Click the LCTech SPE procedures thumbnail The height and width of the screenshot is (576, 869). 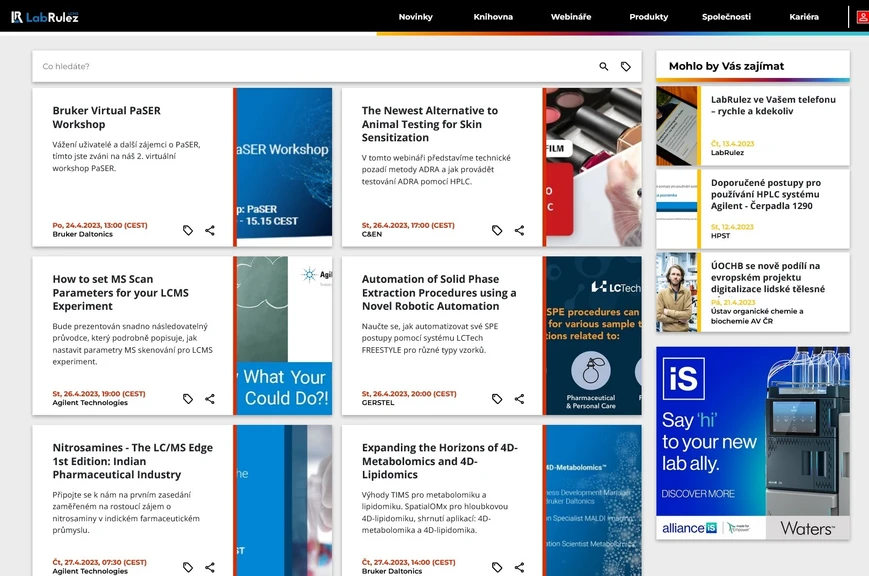pos(594,335)
